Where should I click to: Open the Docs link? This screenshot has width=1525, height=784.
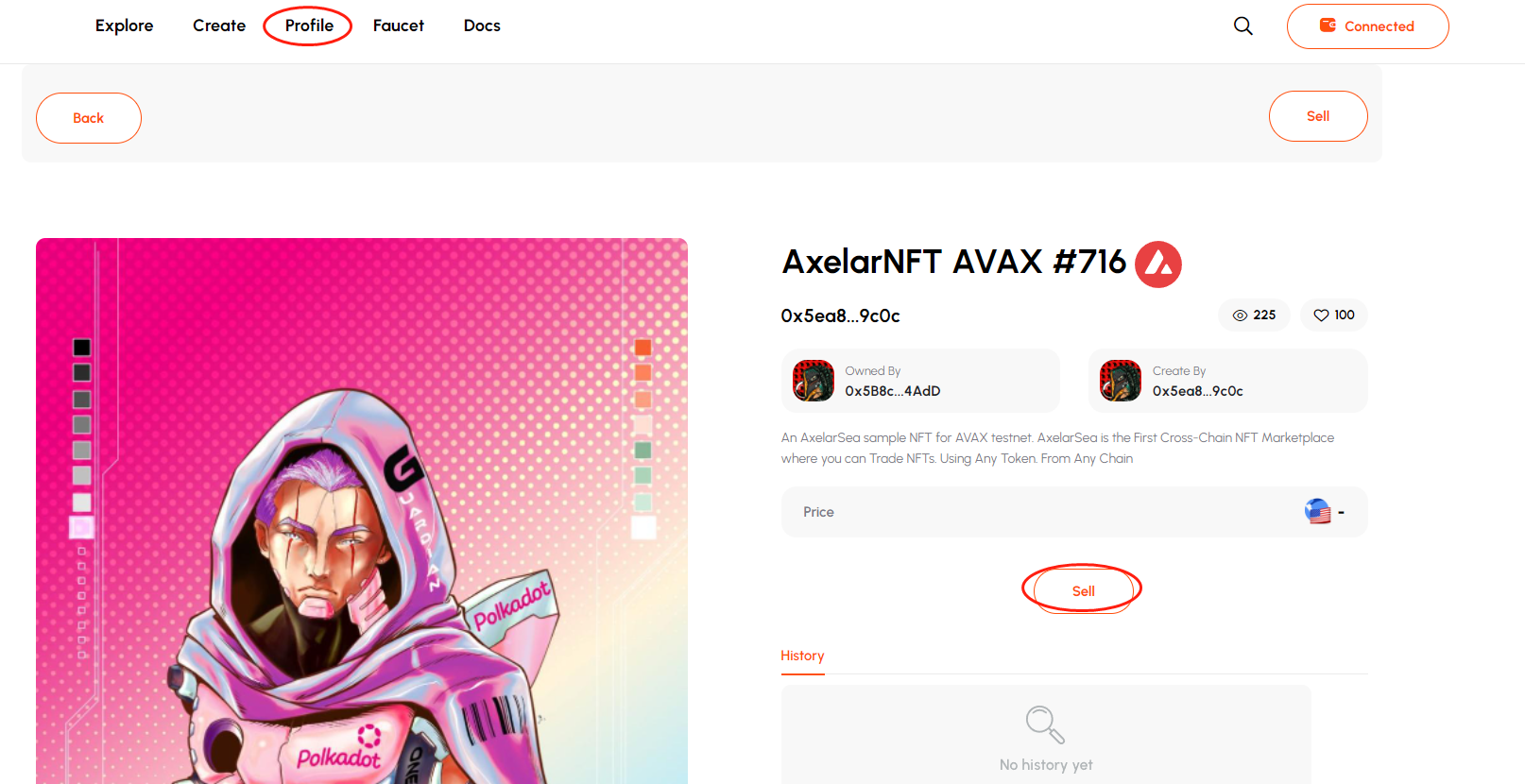point(482,26)
